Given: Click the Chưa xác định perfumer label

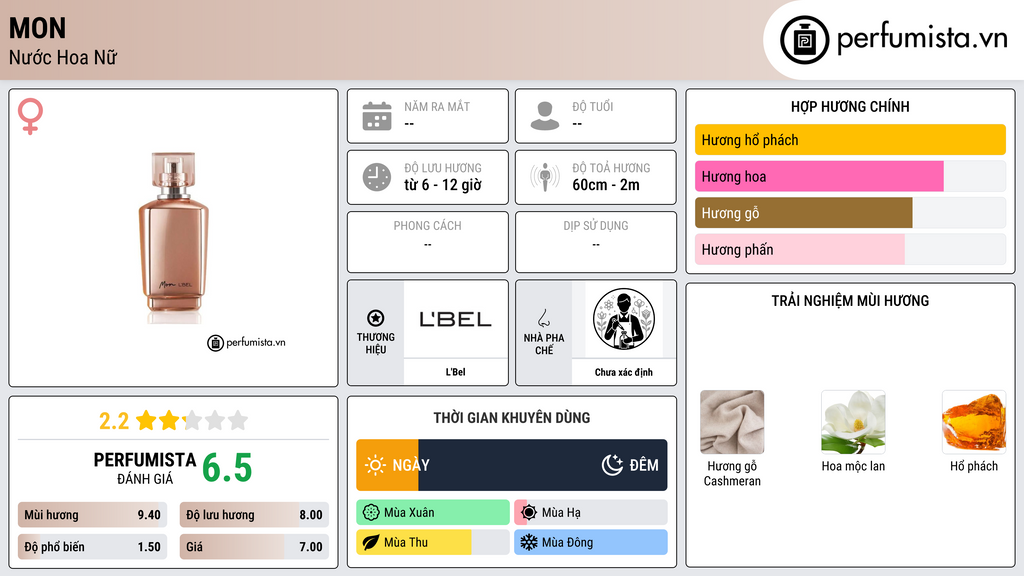Looking at the screenshot, I should click(x=624, y=372).
